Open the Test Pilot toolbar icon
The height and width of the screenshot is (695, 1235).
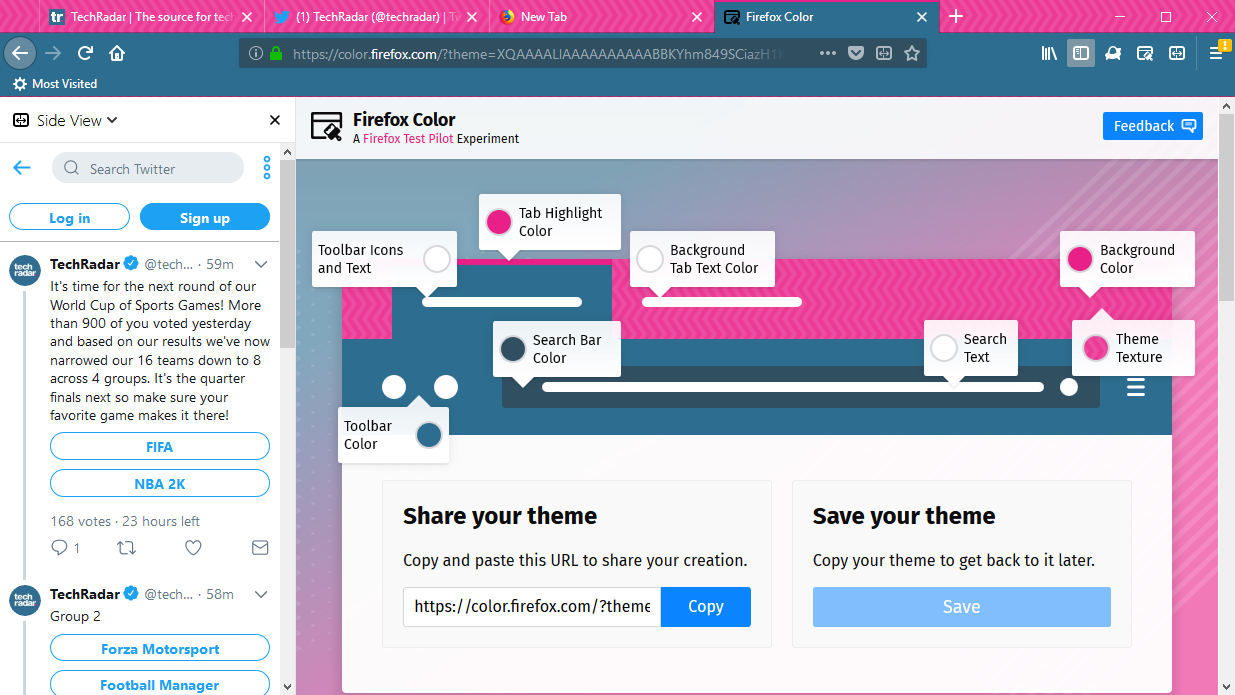coord(1113,53)
